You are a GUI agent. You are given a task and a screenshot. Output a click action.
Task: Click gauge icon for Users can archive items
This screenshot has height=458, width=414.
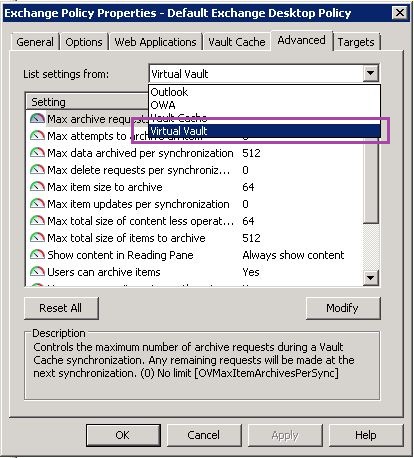coord(37,272)
